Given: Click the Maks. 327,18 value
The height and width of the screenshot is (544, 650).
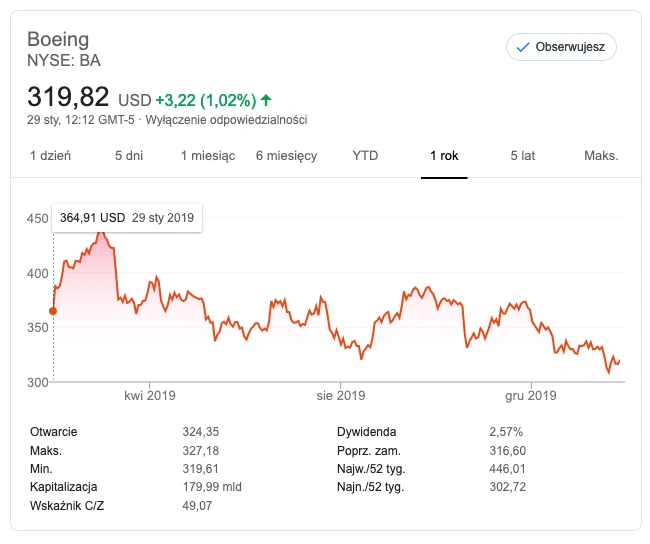Looking at the screenshot, I should (x=201, y=451).
